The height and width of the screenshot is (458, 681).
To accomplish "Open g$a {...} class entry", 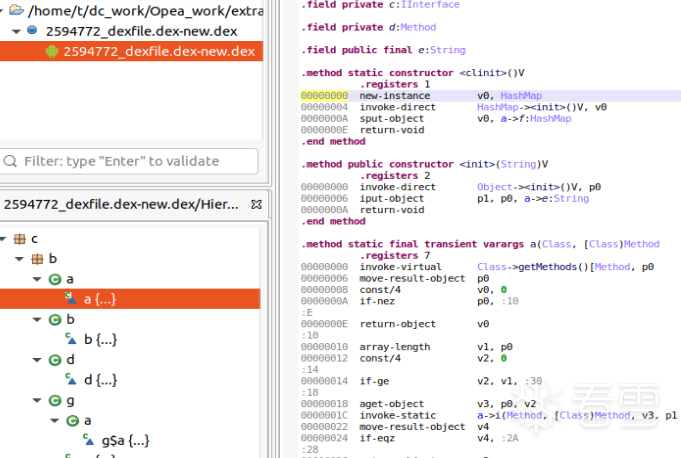I will click(x=126, y=441).
